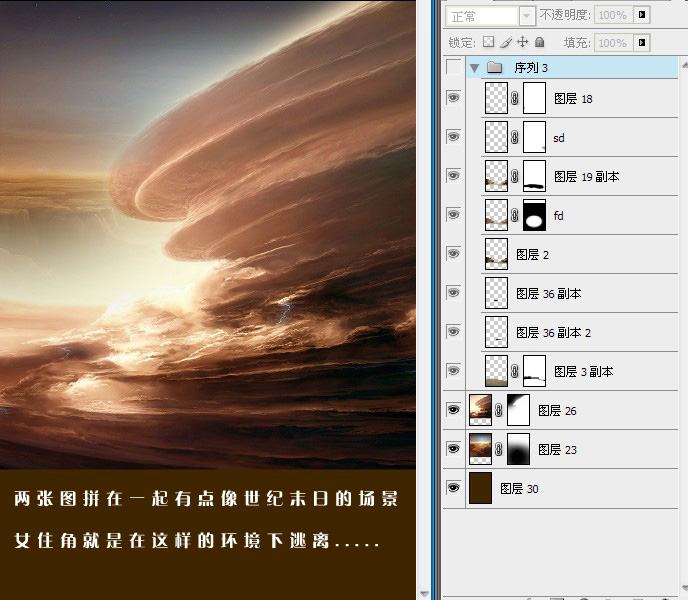Click the 不透明度 100% value field

613,15
